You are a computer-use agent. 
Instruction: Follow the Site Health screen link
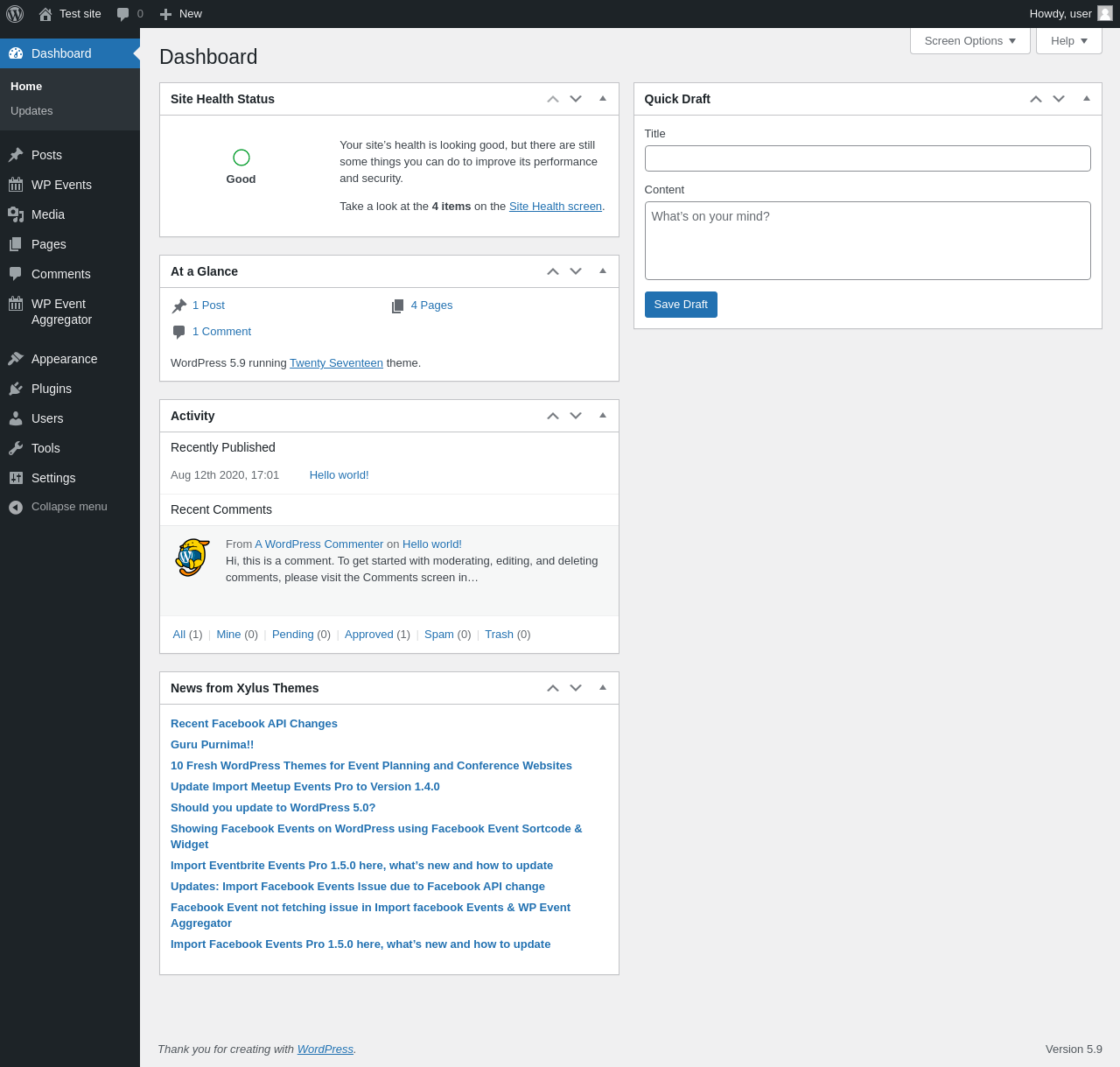(x=556, y=207)
